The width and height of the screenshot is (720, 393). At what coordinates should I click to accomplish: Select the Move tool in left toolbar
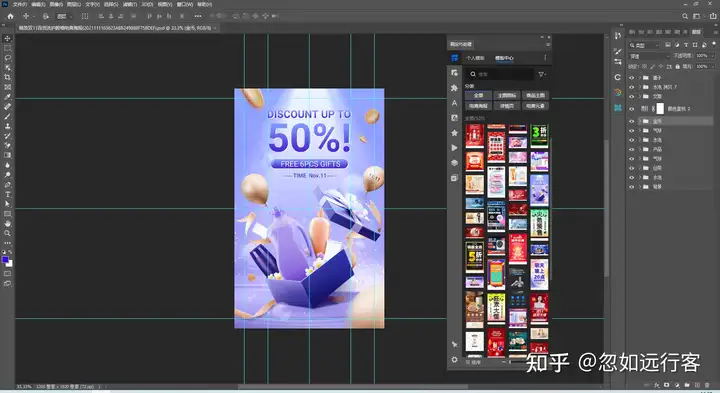click(7, 39)
